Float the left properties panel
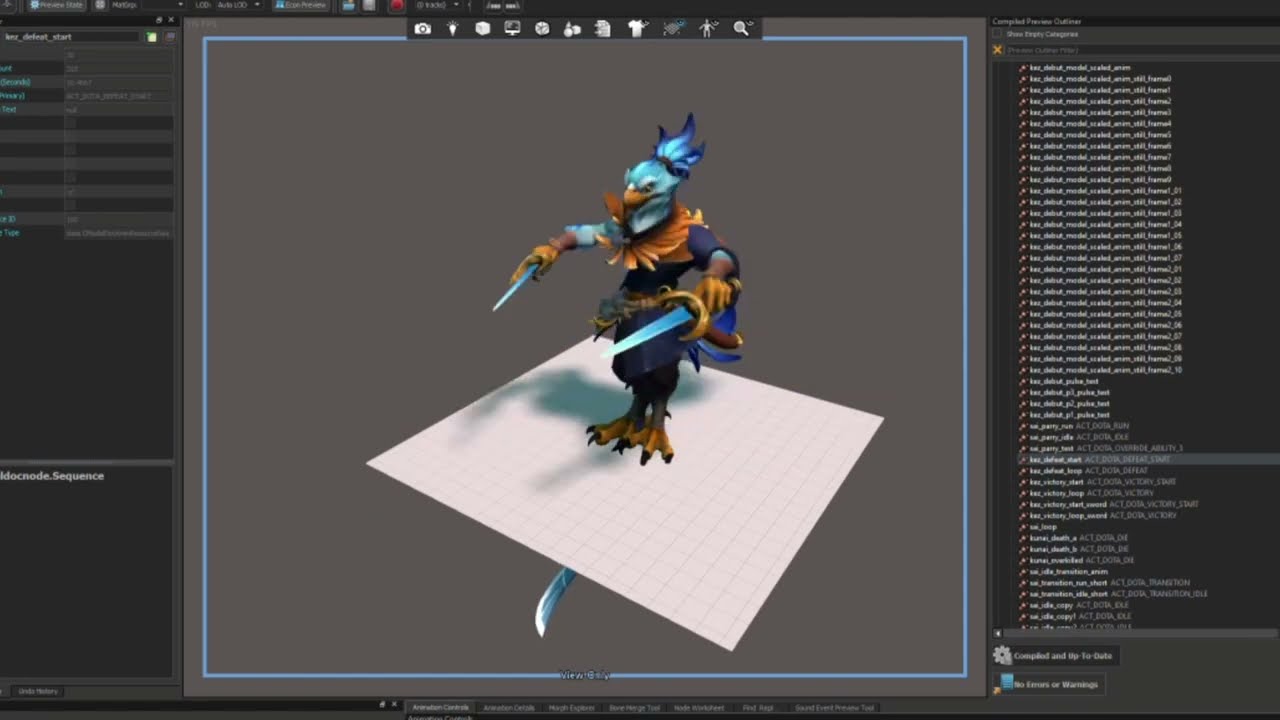Viewport: 1280px width, 720px height. [159, 20]
